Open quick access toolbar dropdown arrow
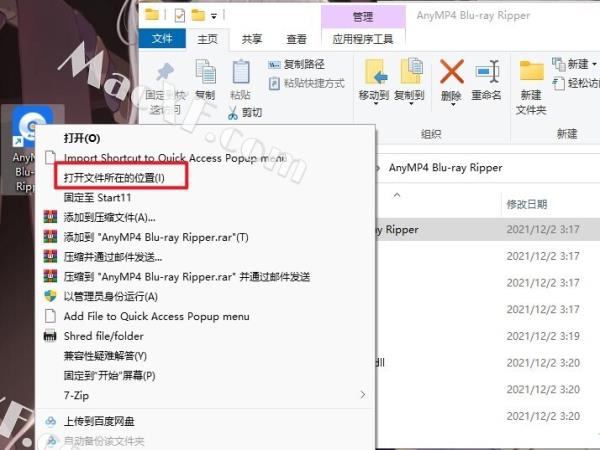Viewport: 600px width, 450px height. pyautogui.click(x=214, y=16)
